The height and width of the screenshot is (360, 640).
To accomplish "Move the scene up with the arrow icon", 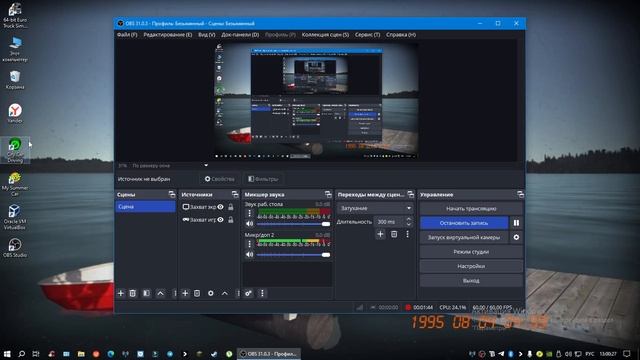I will (160, 293).
